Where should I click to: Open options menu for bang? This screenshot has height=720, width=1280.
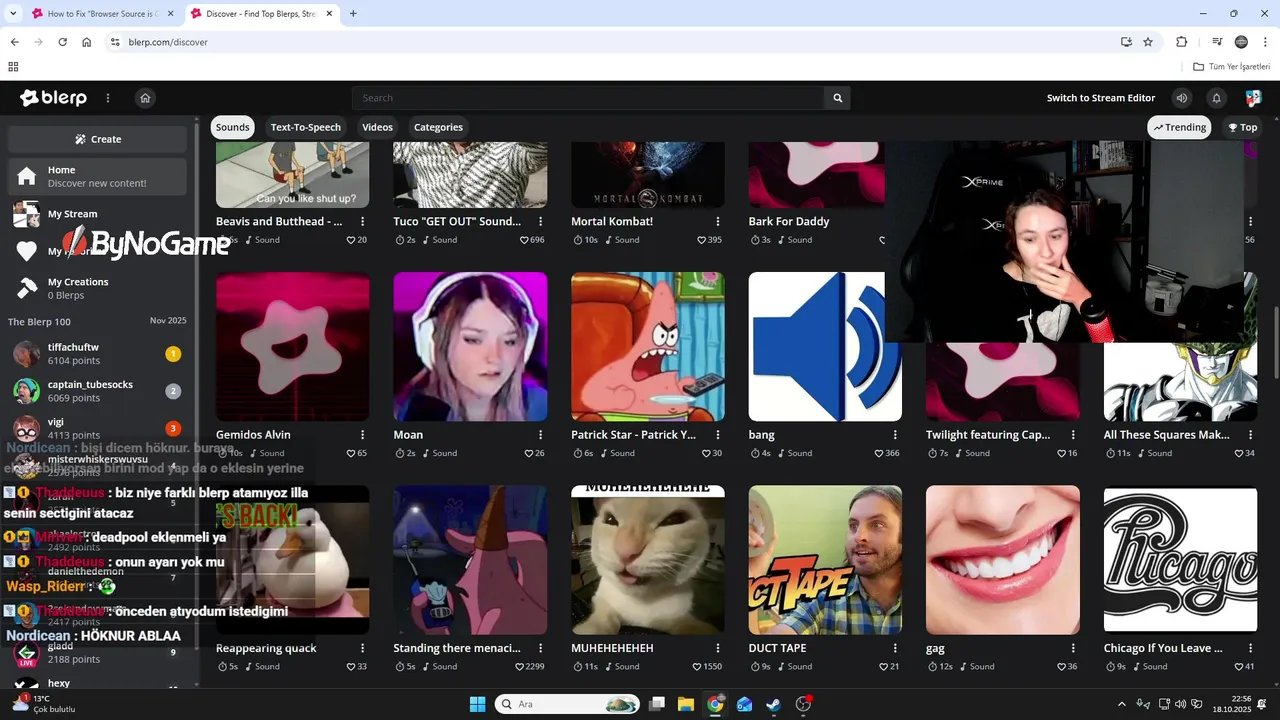[896, 435]
